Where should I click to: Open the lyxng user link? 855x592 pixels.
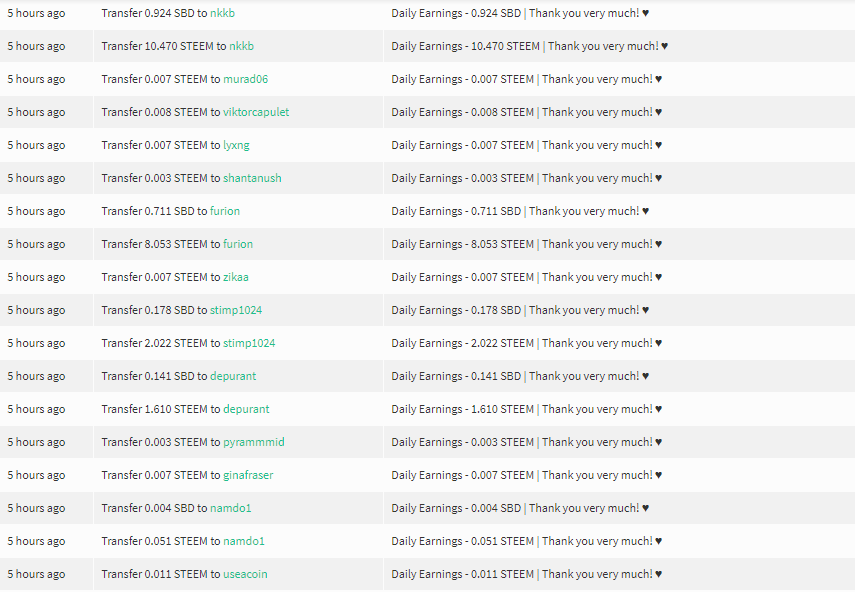click(x=236, y=146)
